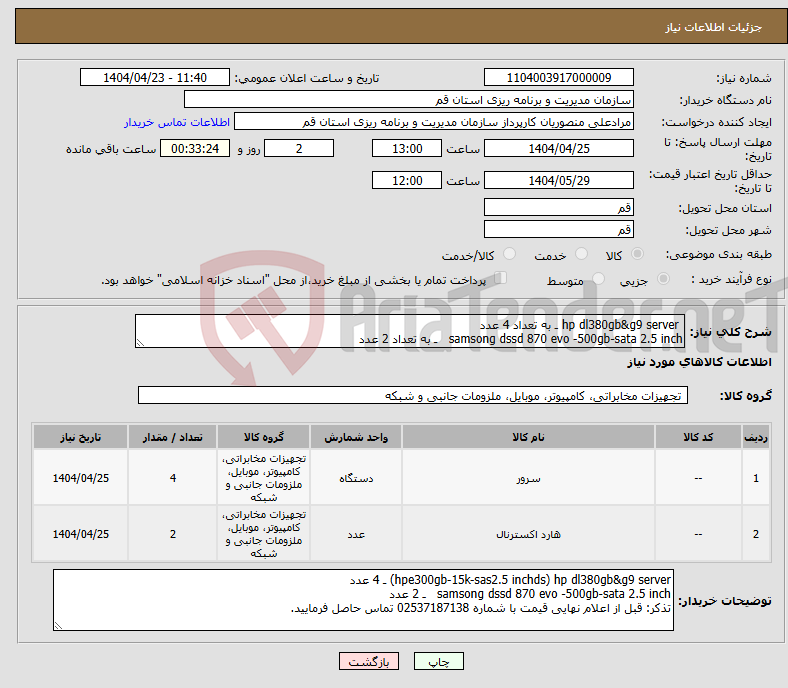788x688 pixels.
Task: Toggle the Islamic treasury bonds payment checkbox
Action: point(501,278)
